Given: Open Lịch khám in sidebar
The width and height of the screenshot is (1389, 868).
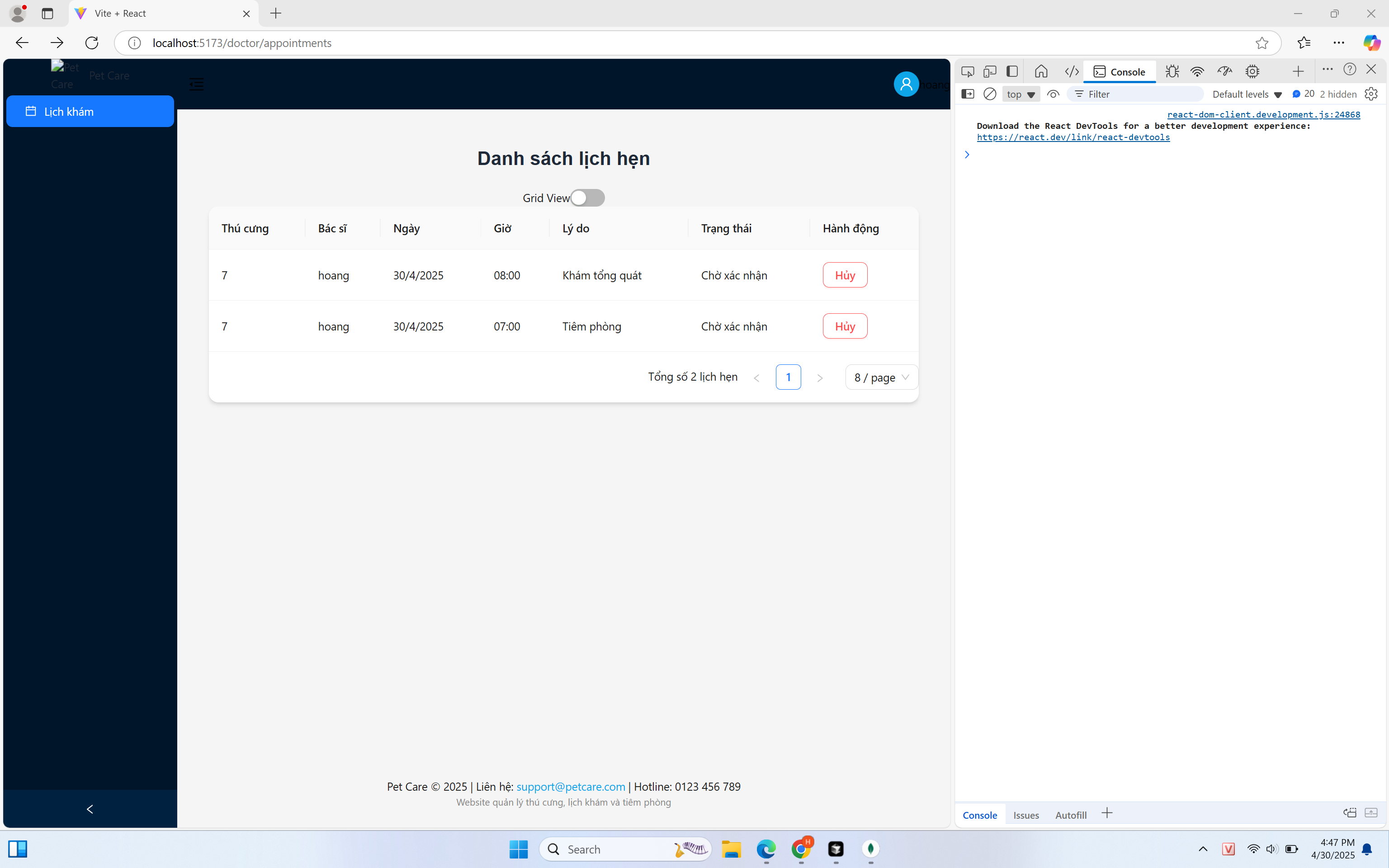Looking at the screenshot, I should tap(90, 111).
